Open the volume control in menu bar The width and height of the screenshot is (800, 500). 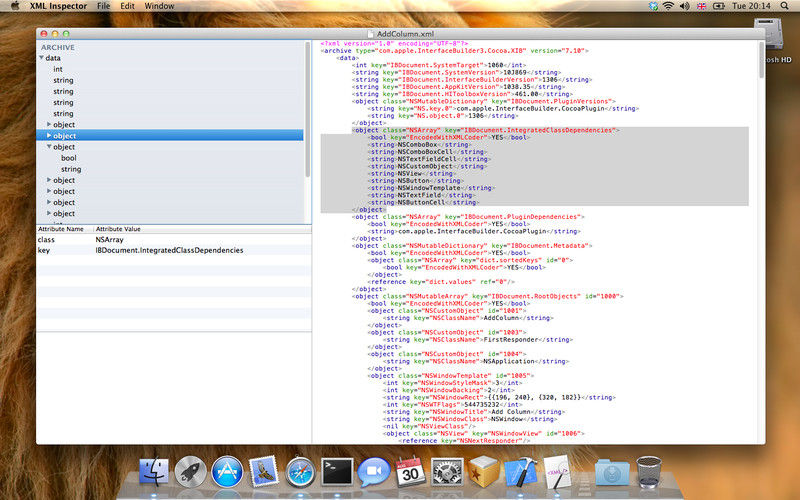(685, 6)
